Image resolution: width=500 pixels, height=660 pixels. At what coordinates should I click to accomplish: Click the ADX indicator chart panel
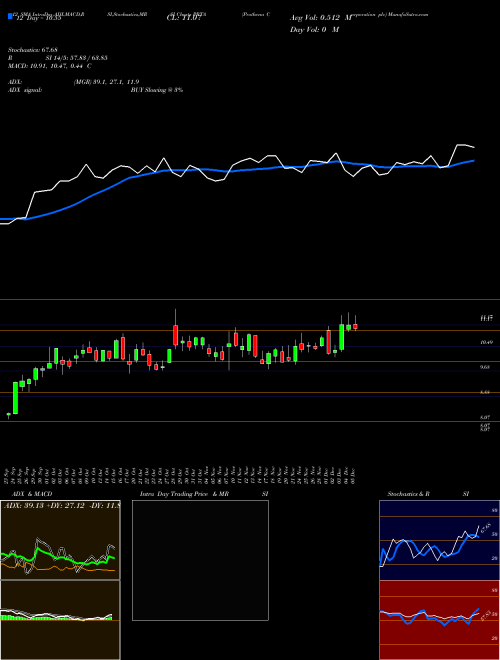[x=60, y=540]
